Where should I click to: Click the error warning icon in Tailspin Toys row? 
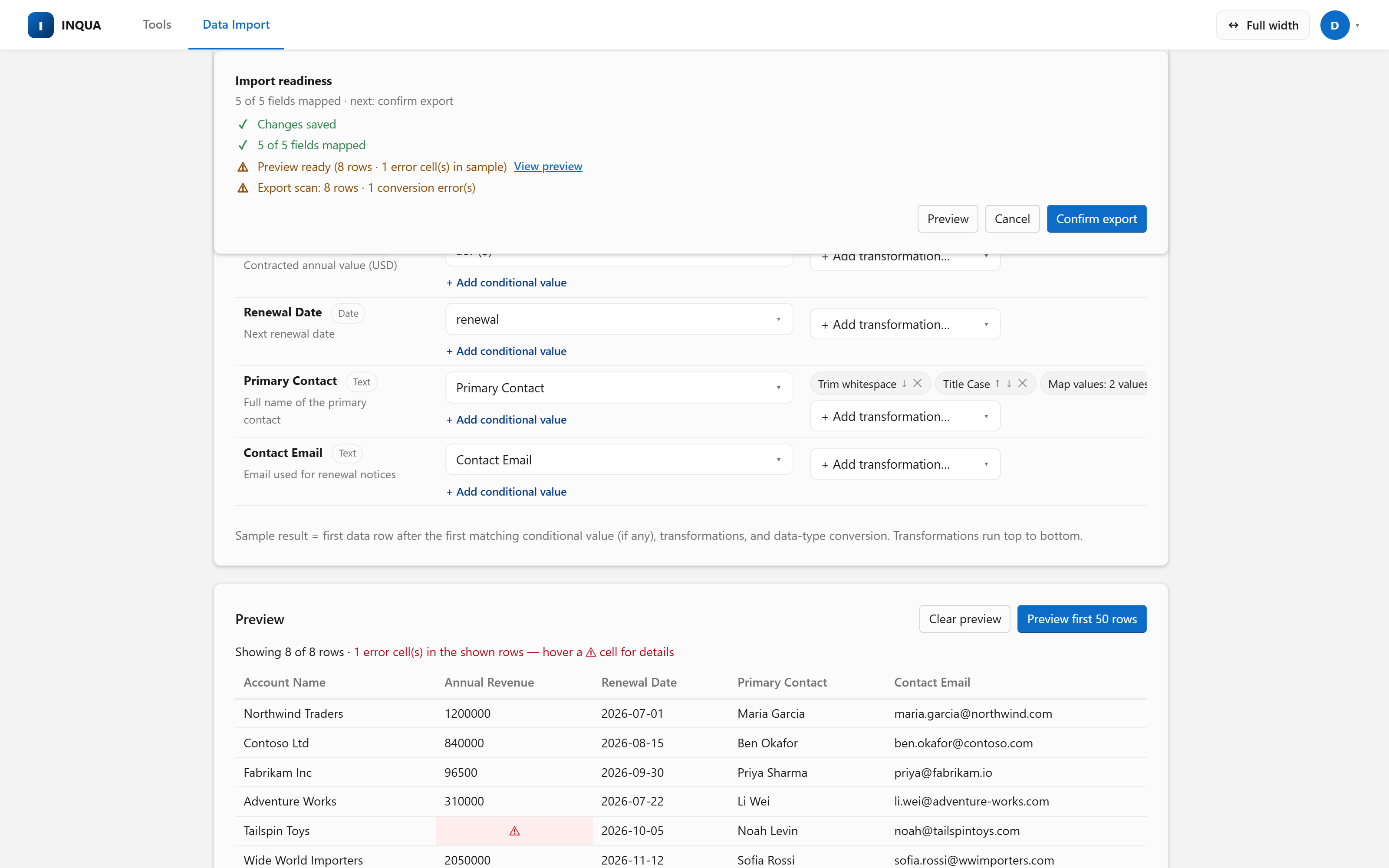coord(514,831)
